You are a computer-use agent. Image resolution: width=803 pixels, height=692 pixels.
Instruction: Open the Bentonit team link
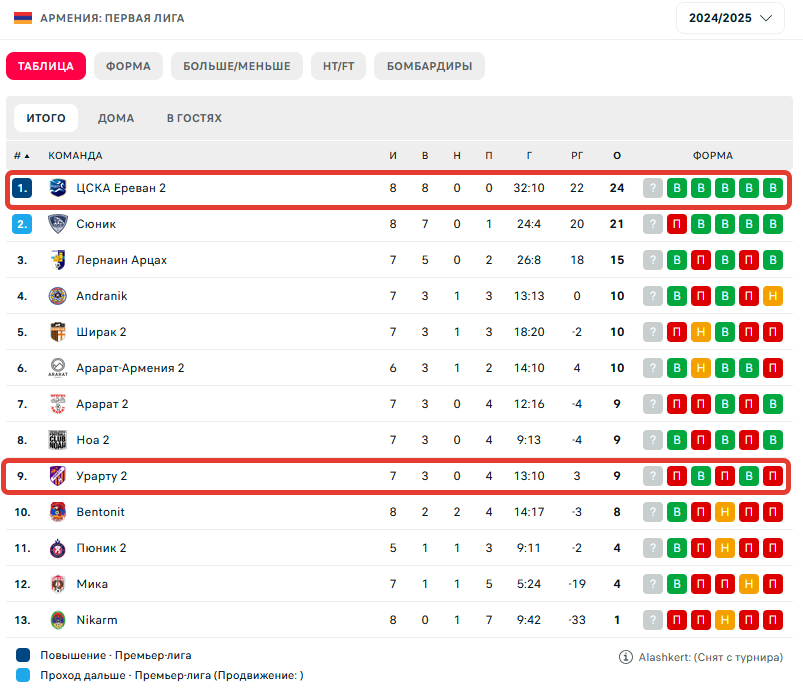tap(102, 512)
